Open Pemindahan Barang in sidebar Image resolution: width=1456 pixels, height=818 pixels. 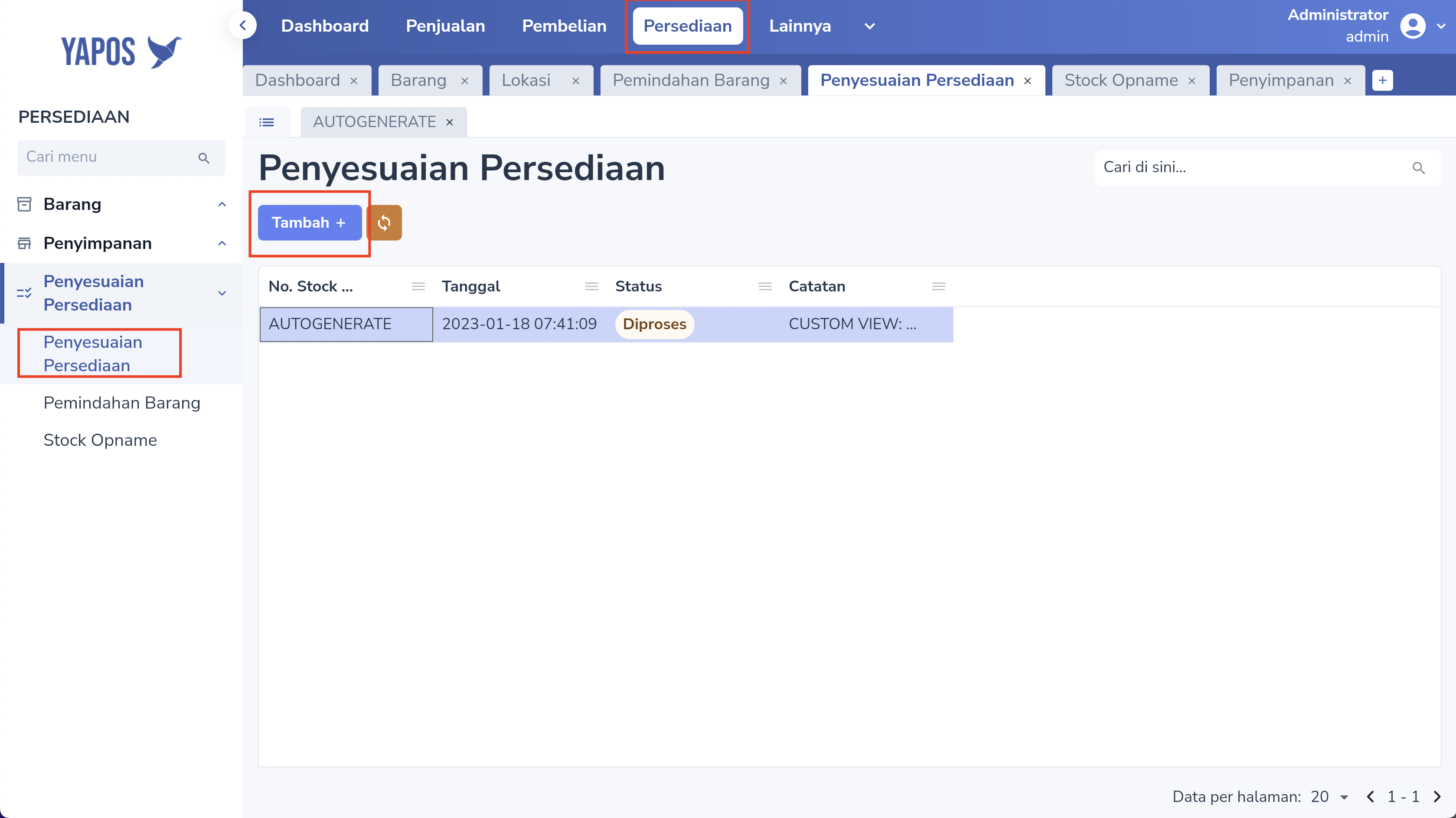click(121, 403)
